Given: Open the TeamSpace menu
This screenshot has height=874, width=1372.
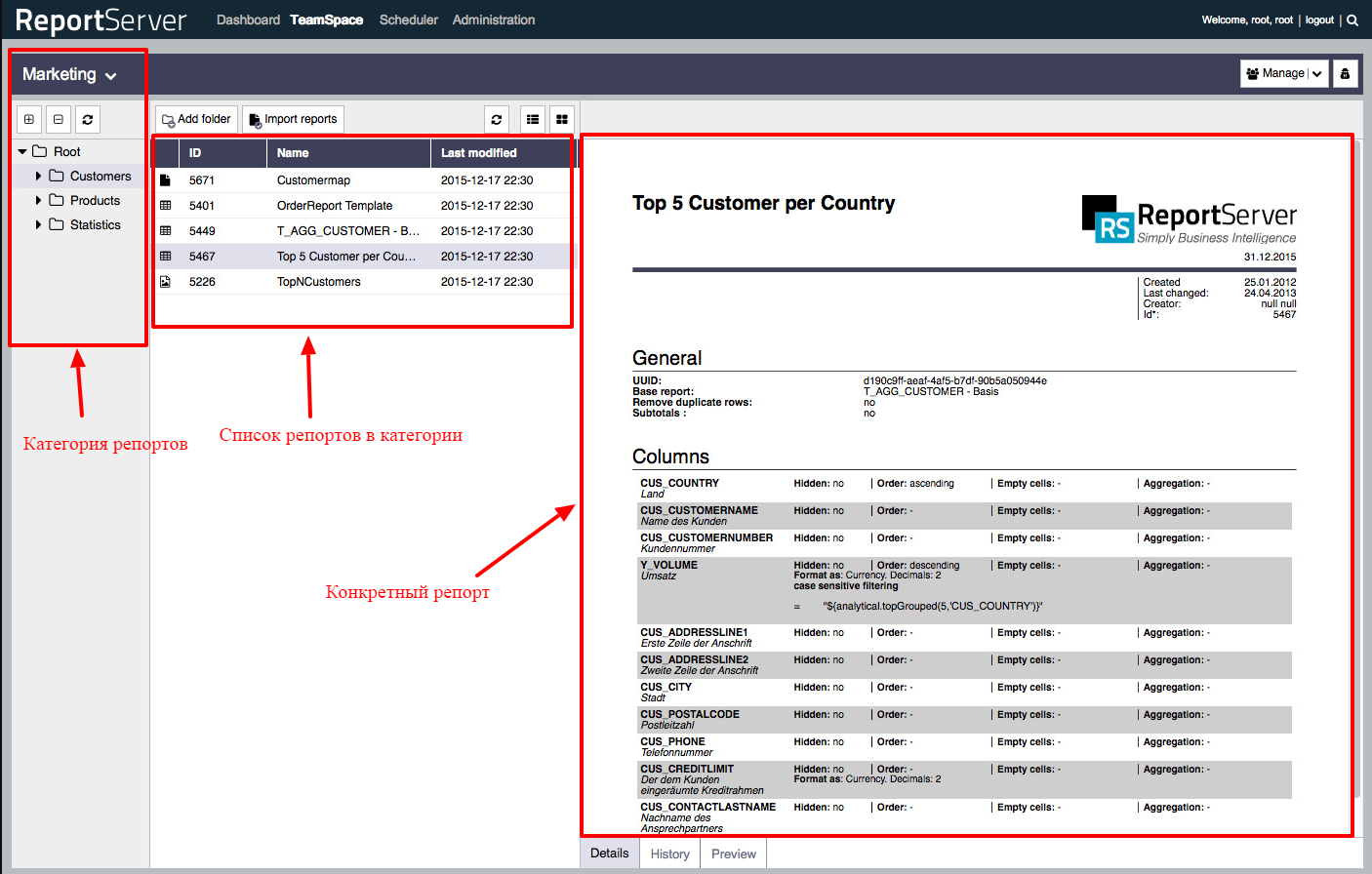Looking at the screenshot, I should 327,20.
